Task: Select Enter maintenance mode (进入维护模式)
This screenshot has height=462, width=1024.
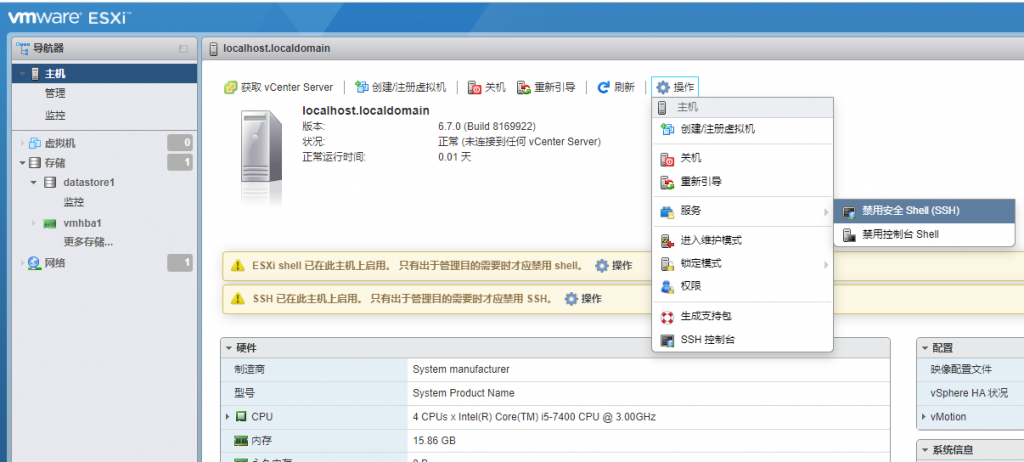Action: pos(742,240)
